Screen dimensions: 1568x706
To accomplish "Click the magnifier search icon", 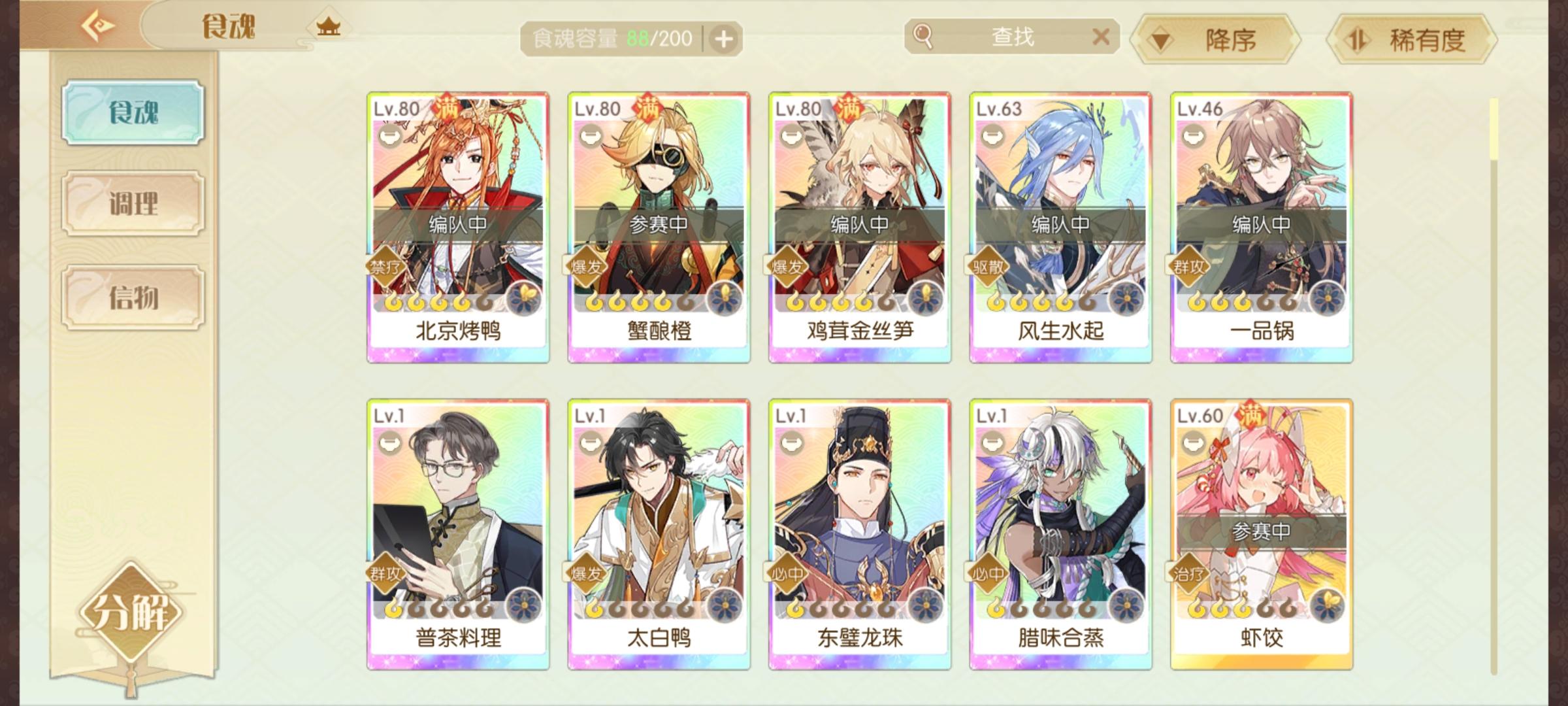I will pos(923,35).
